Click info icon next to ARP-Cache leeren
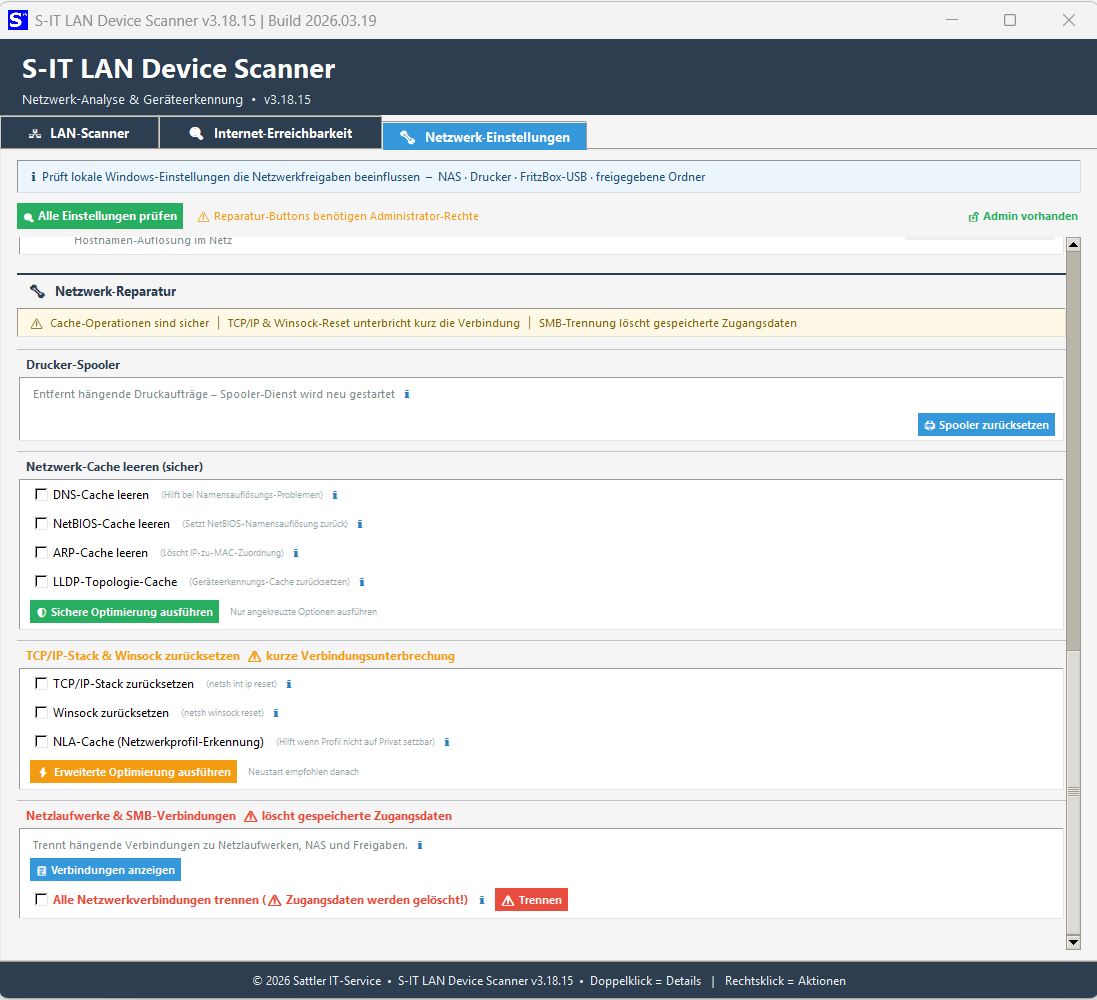This screenshot has width=1097, height=1000. click(x=296, y=553)
